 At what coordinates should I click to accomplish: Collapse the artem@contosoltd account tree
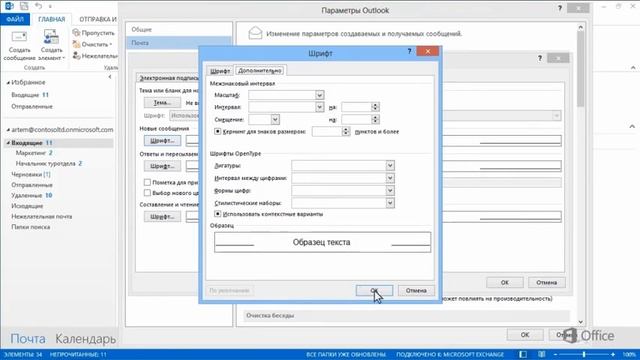8,130
